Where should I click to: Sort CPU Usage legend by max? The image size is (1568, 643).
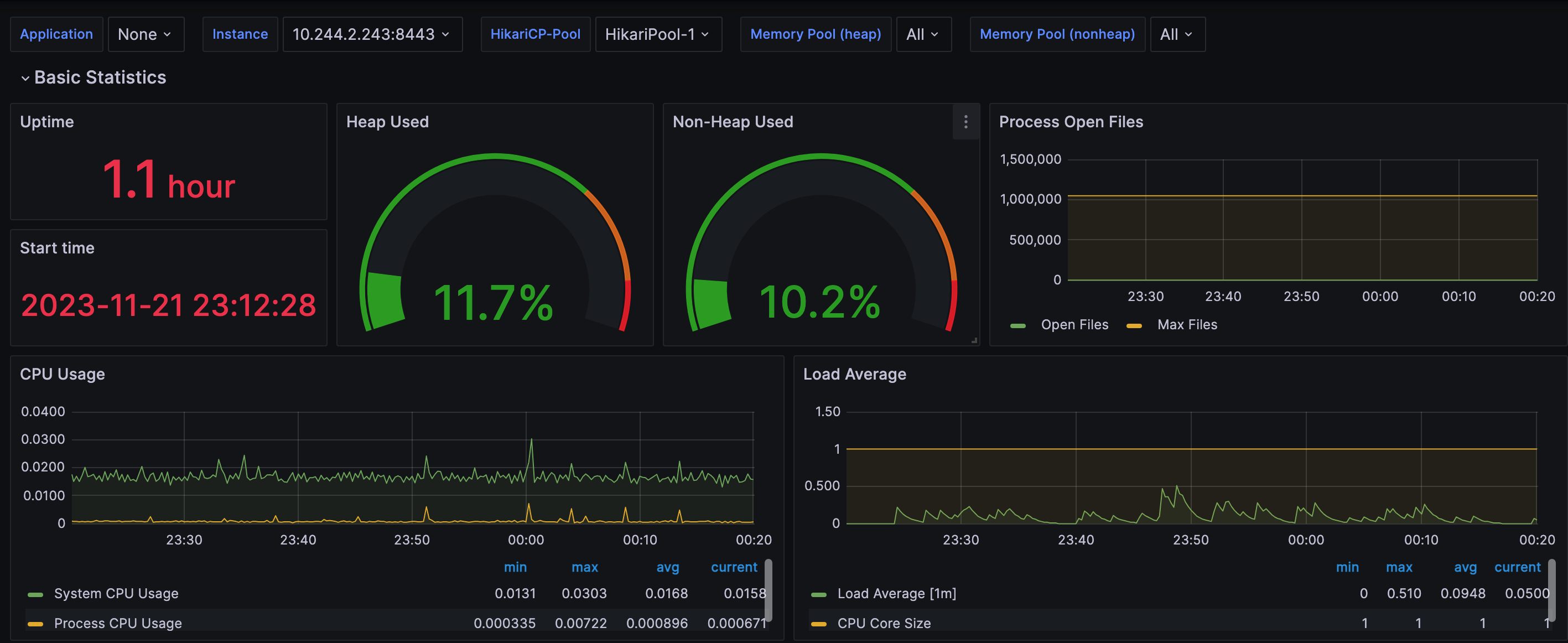pyautogui.click(x=584, y=568)
